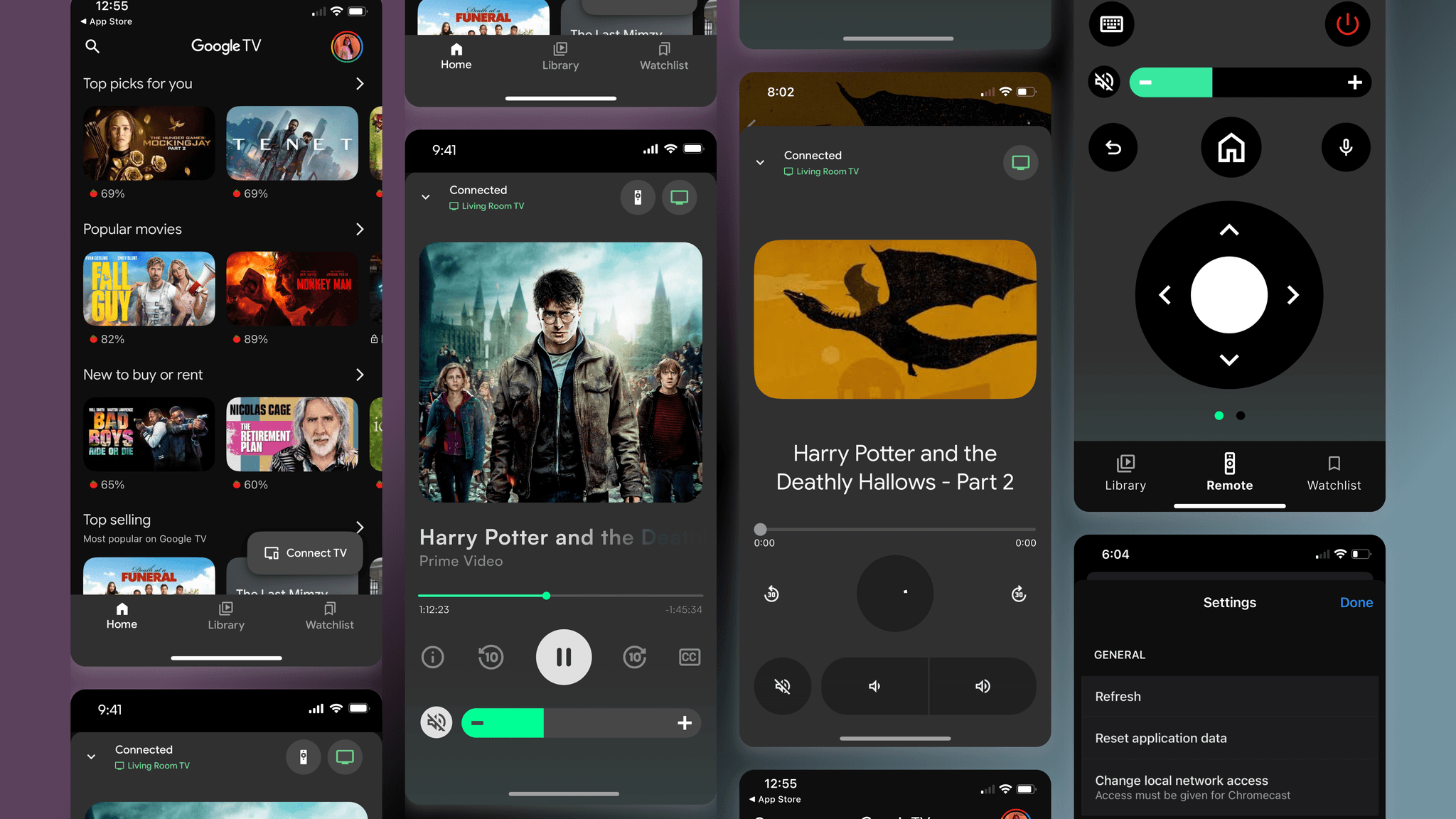Open the keyboard input icon
Viewport: 1456px width, 819px height.
(1111, 24)
